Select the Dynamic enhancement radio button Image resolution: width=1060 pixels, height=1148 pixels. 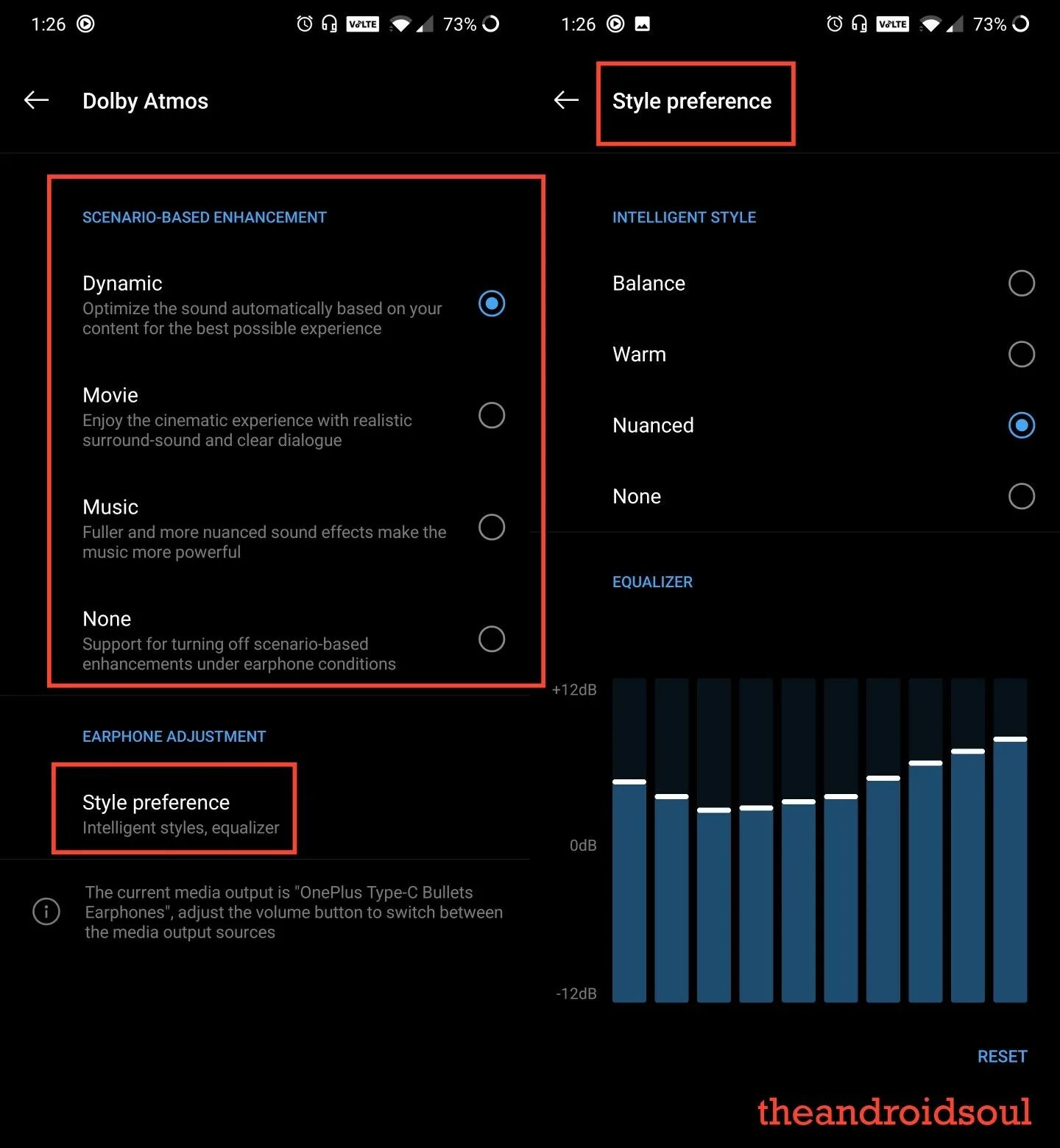(x=492, y=303)
